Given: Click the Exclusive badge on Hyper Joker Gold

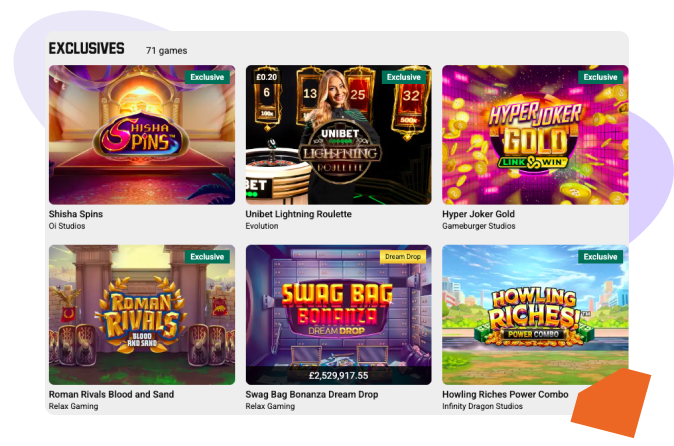Looking at the screenshot, I should 600,77.
